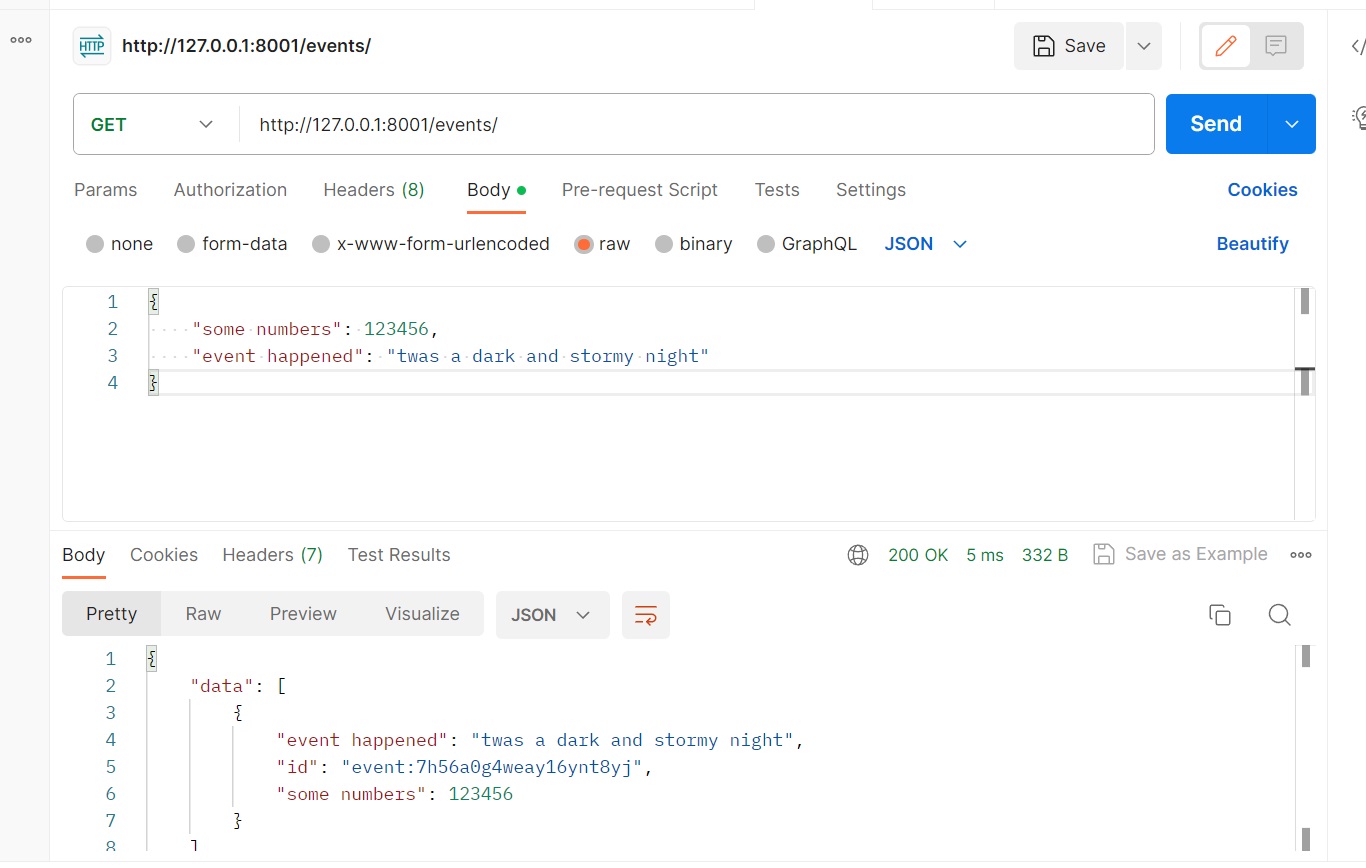
Task: Copy the response body with the copy icon
Action: pos(1220,615)
